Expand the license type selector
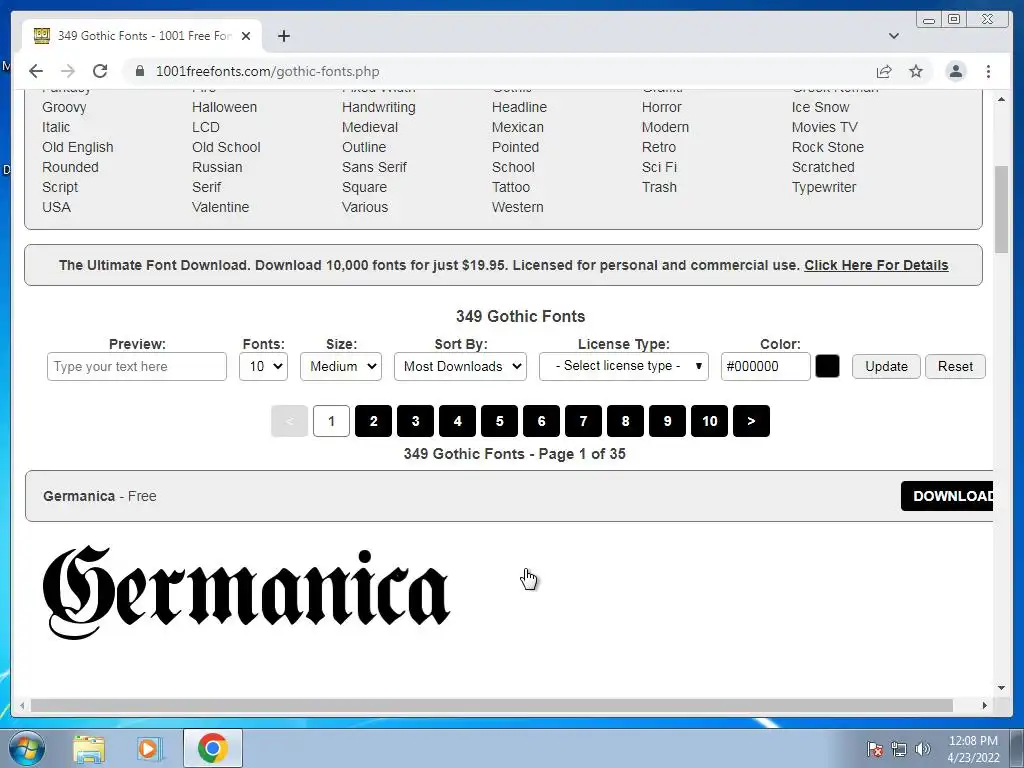Screen dimensions: 1024x768 (624, 366)
